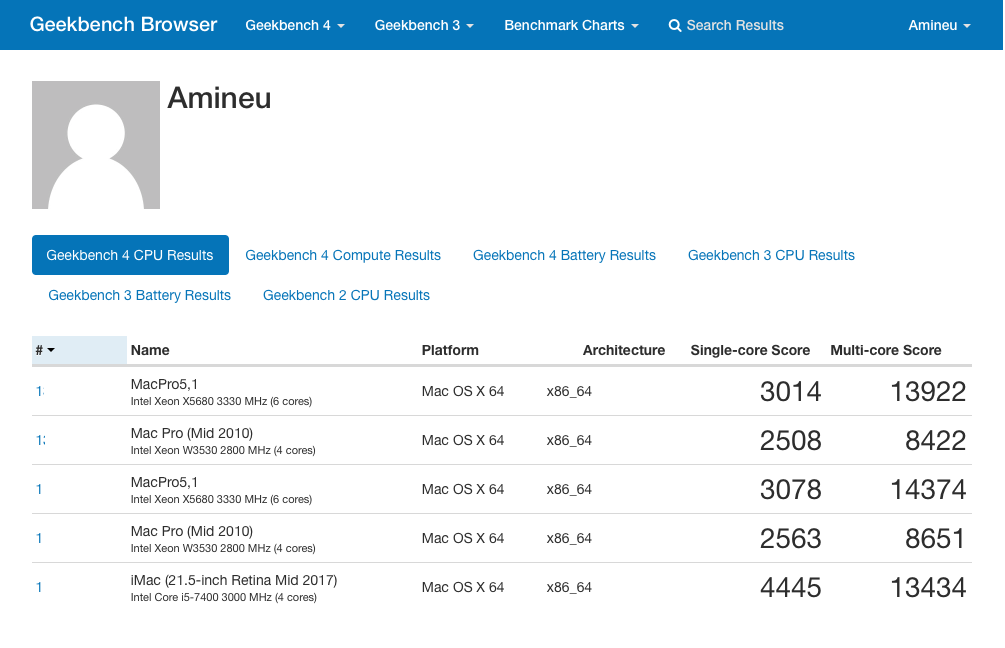The image size is (1005, 648).
Task: Open the Amineu account dropdown
Action: click(x=939, y=25)
